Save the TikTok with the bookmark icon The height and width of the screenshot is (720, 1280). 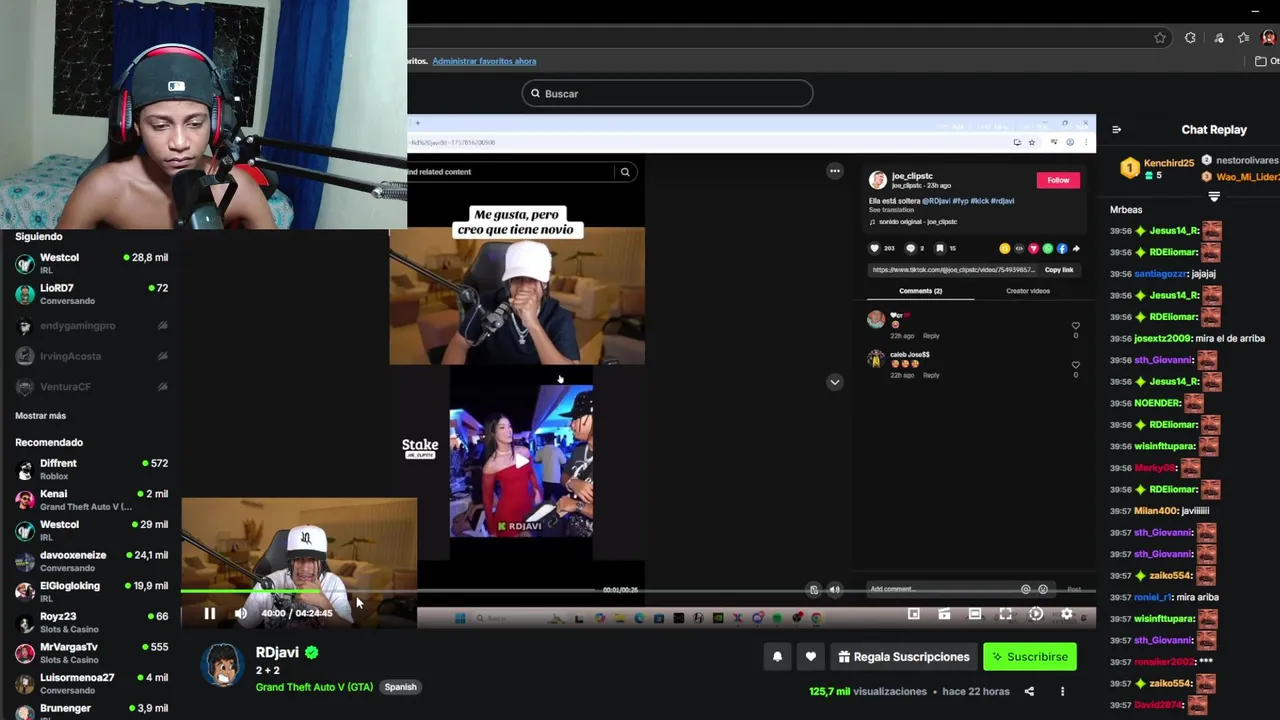coord(940,248)
